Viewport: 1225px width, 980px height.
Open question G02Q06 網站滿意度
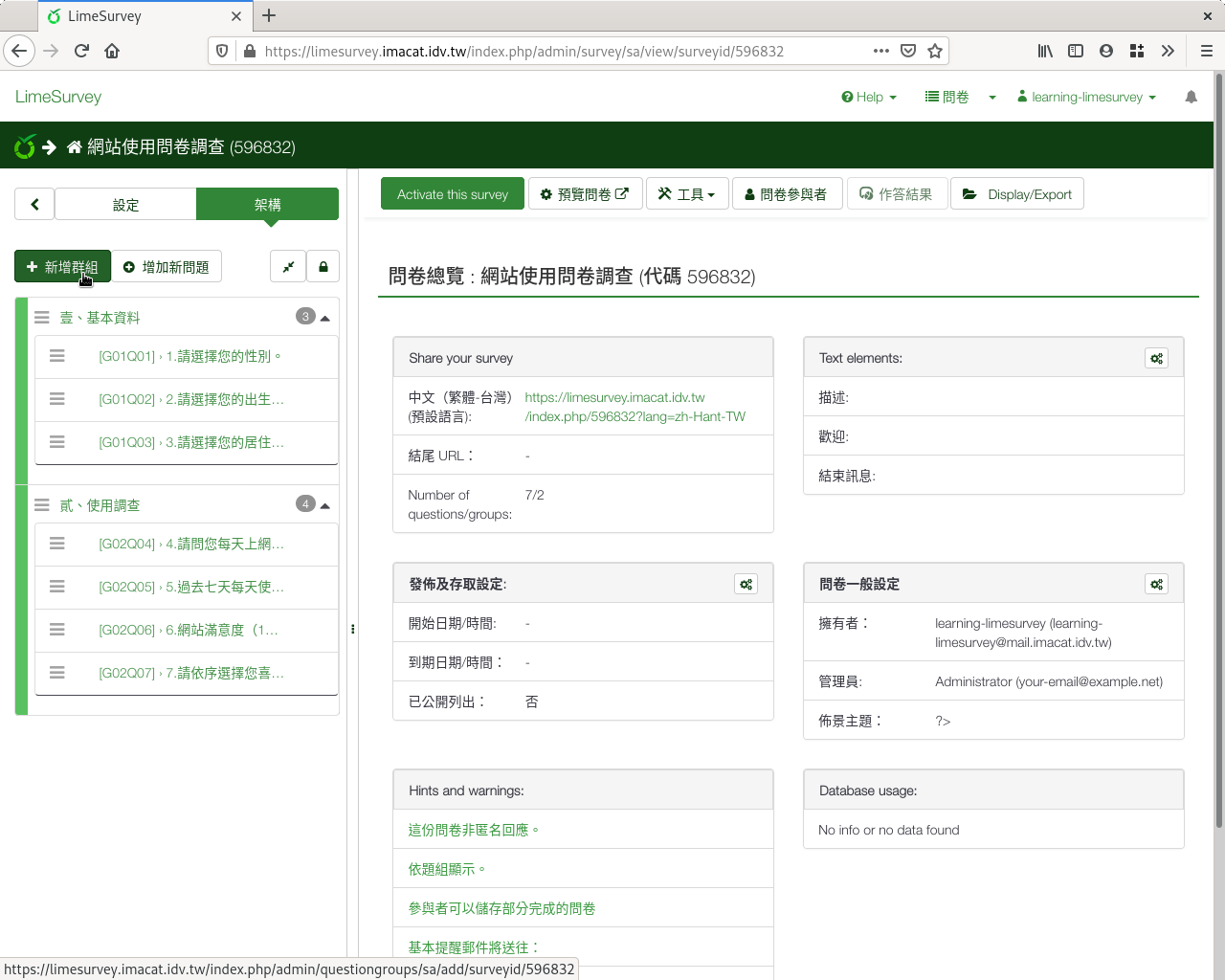point(189,630)
